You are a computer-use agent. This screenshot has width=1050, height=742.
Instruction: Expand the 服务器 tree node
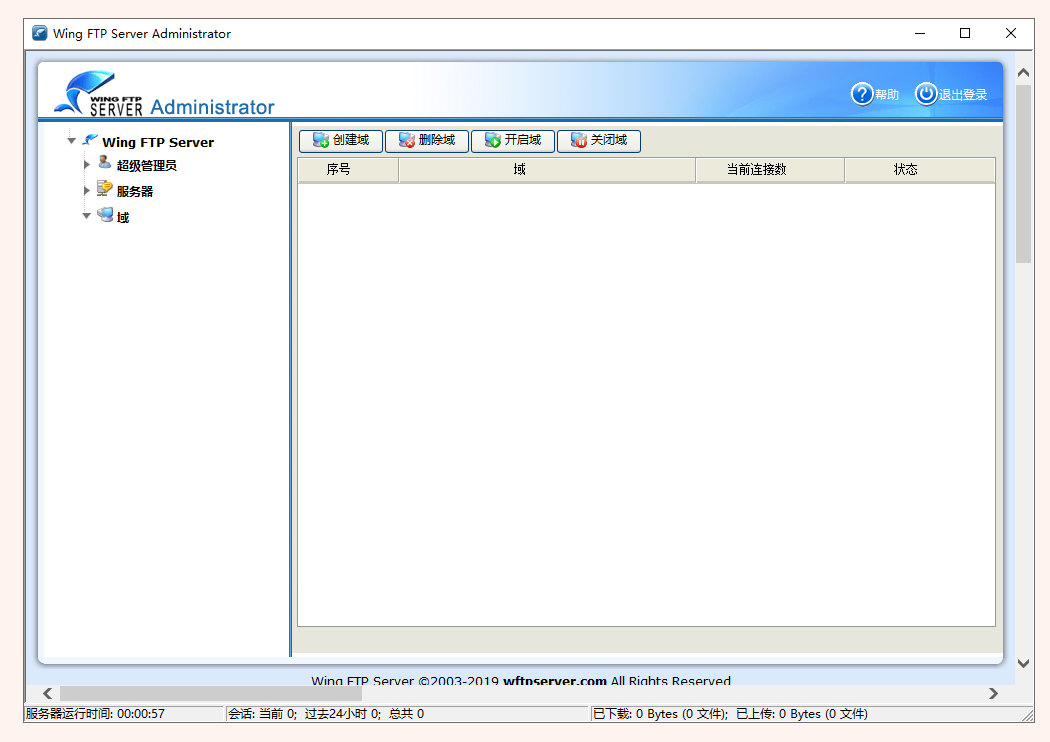(x=86, y=190)
